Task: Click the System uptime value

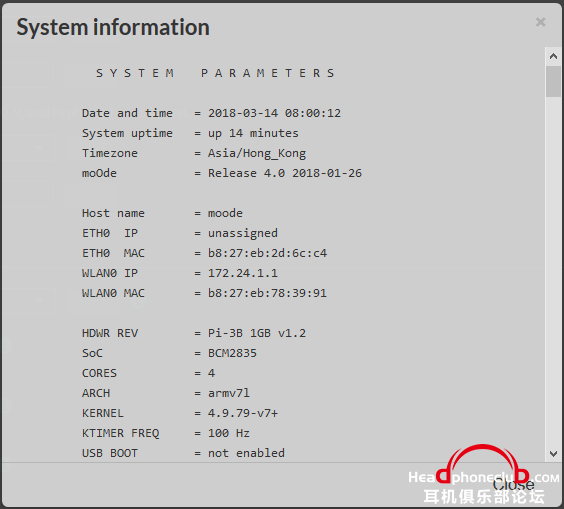Action: [x=253, y=133]
